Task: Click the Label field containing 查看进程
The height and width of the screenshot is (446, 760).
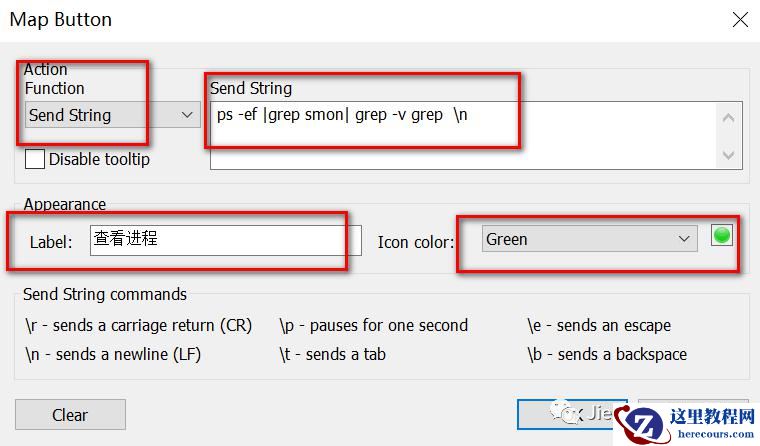Action: (x=226, y=240)
